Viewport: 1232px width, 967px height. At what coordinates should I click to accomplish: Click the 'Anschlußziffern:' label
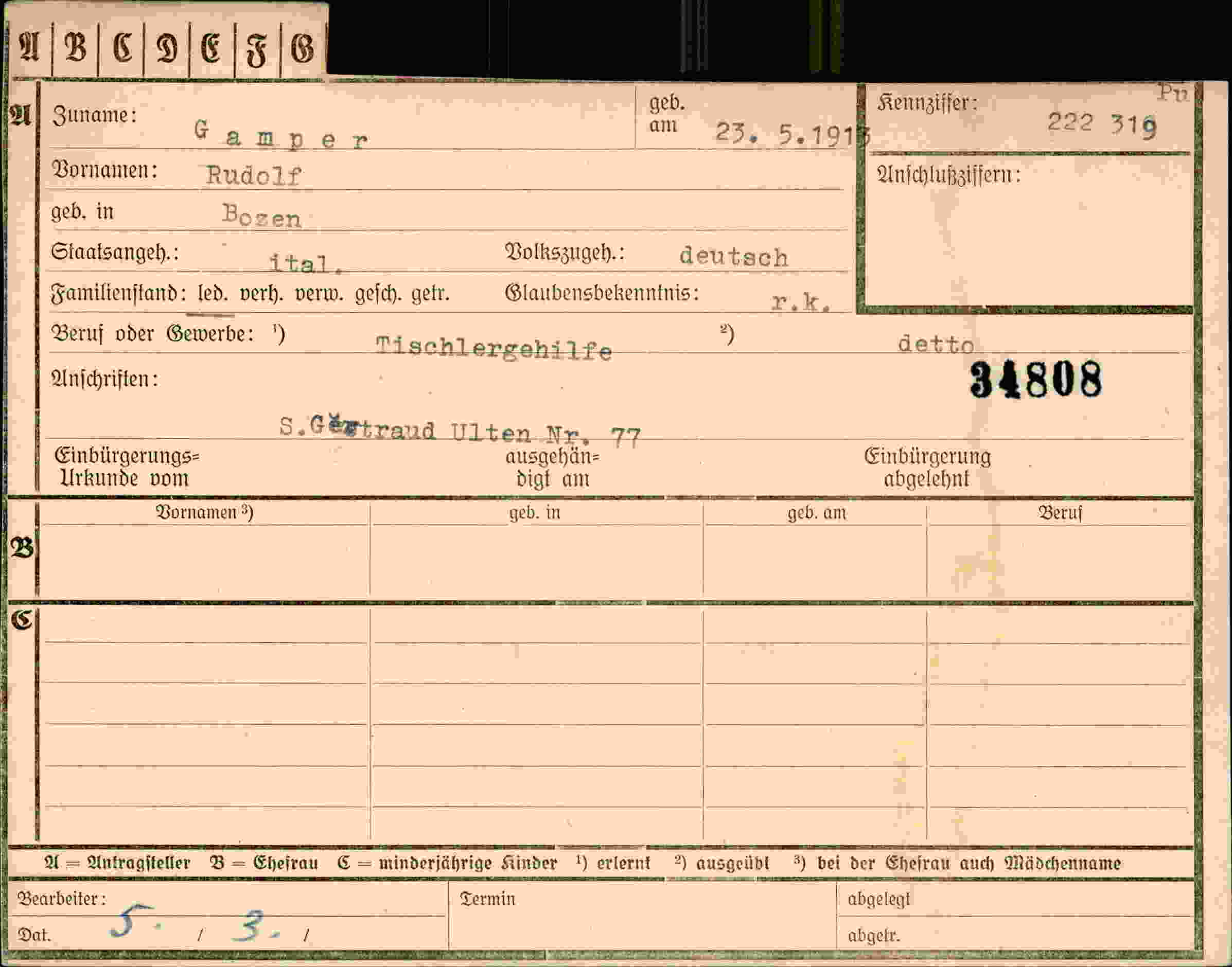(949, 175)
